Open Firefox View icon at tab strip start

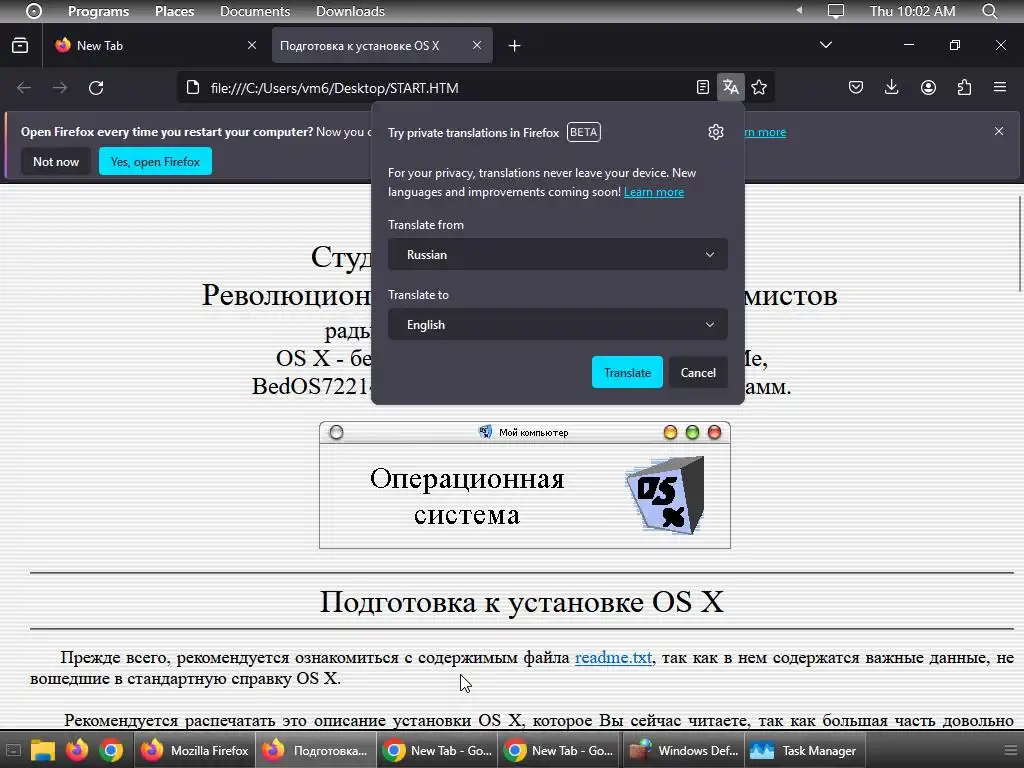coord(20,45)
